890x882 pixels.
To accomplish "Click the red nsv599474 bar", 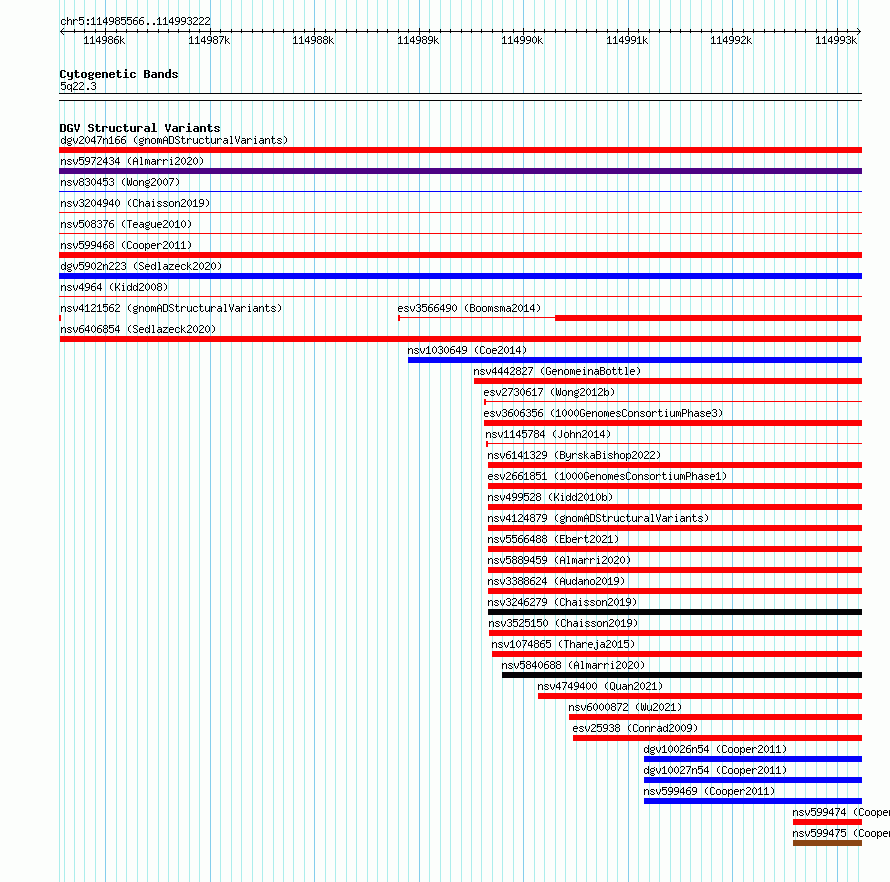I will coord(828,822).
